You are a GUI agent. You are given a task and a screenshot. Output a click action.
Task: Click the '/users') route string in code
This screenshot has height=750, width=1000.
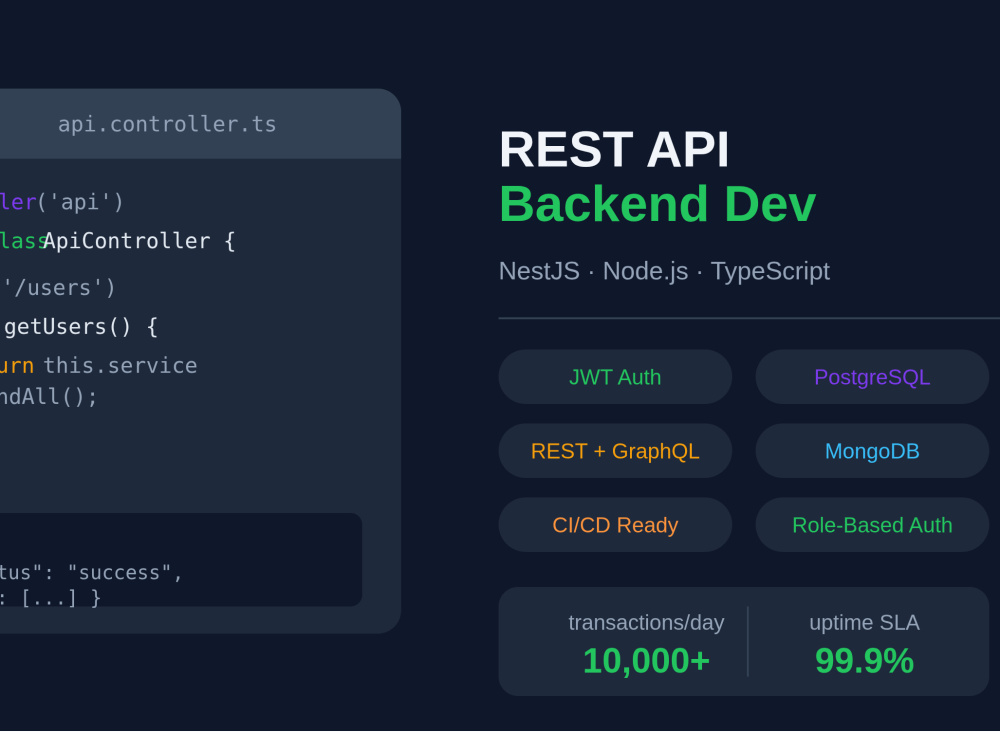[59, 288]
